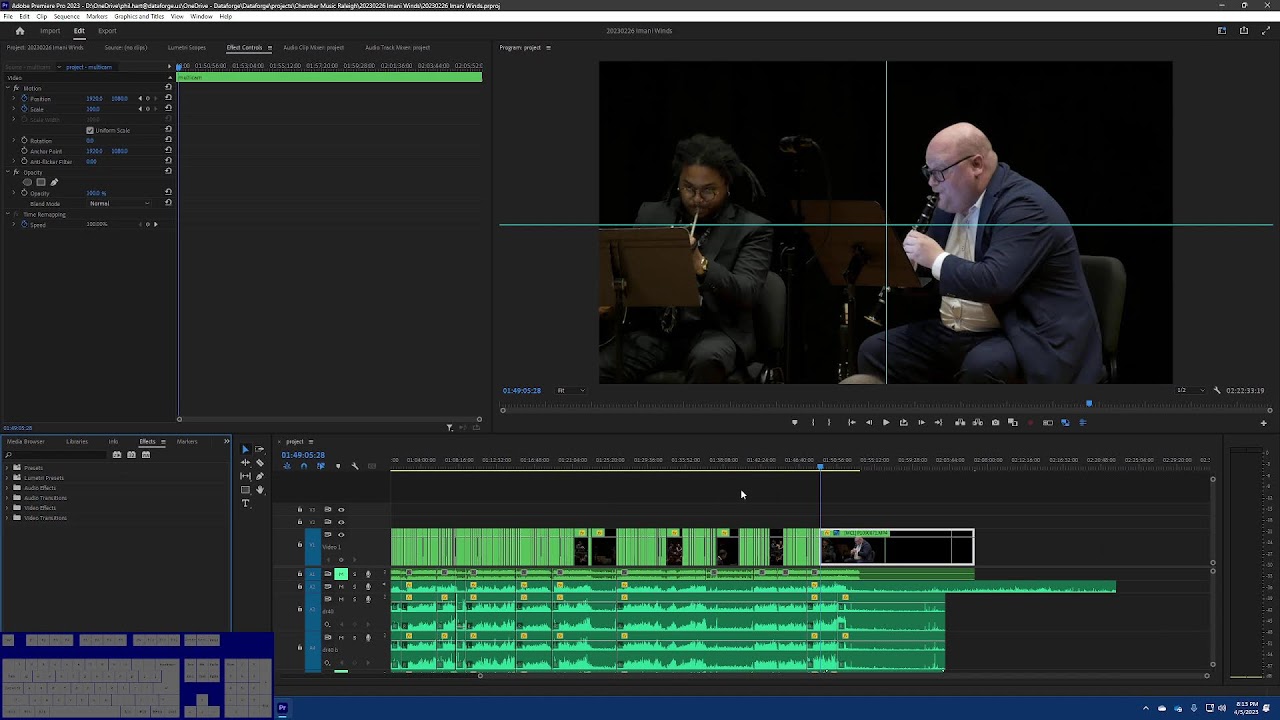
Task: Toggle V2 track output eye
Action: (341, 522)
